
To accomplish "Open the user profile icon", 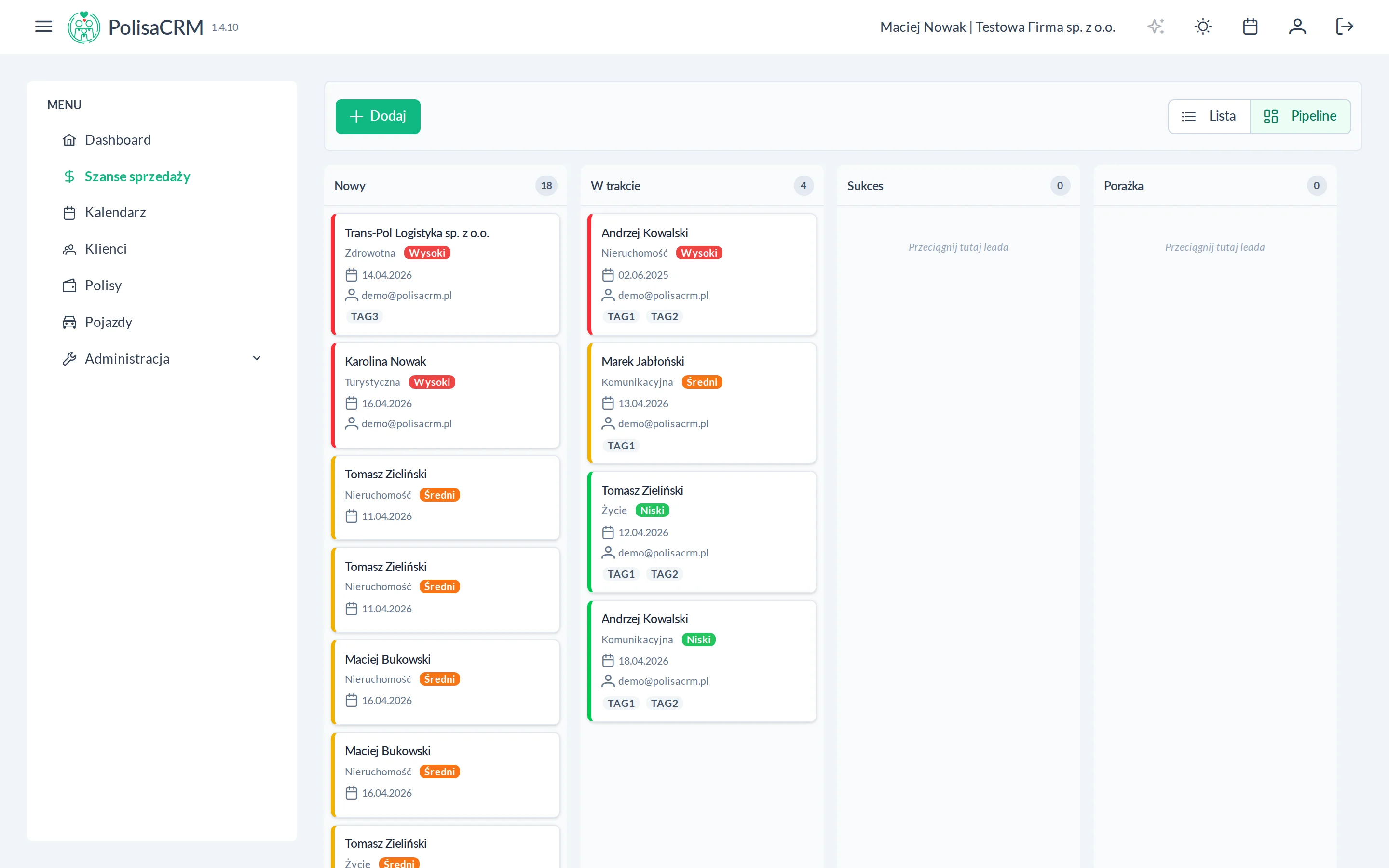I will point(1298,27).
